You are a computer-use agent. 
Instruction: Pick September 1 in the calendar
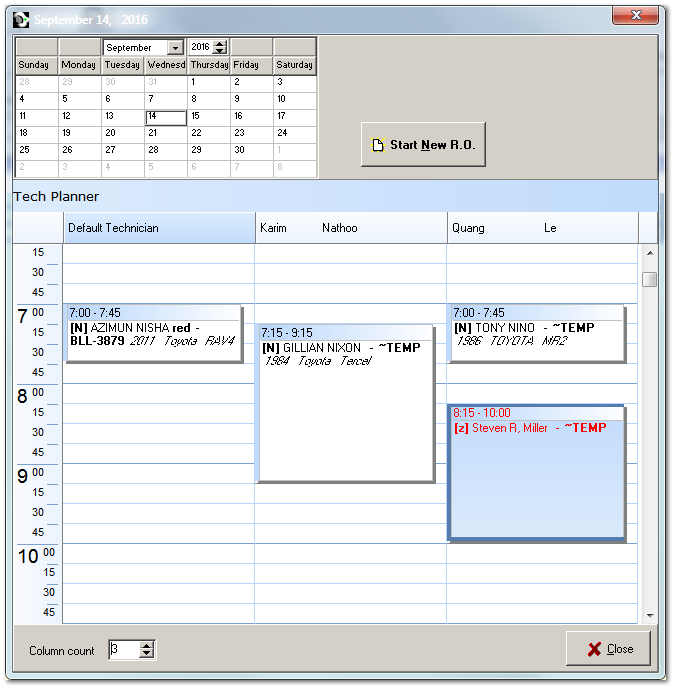(208, 83)
